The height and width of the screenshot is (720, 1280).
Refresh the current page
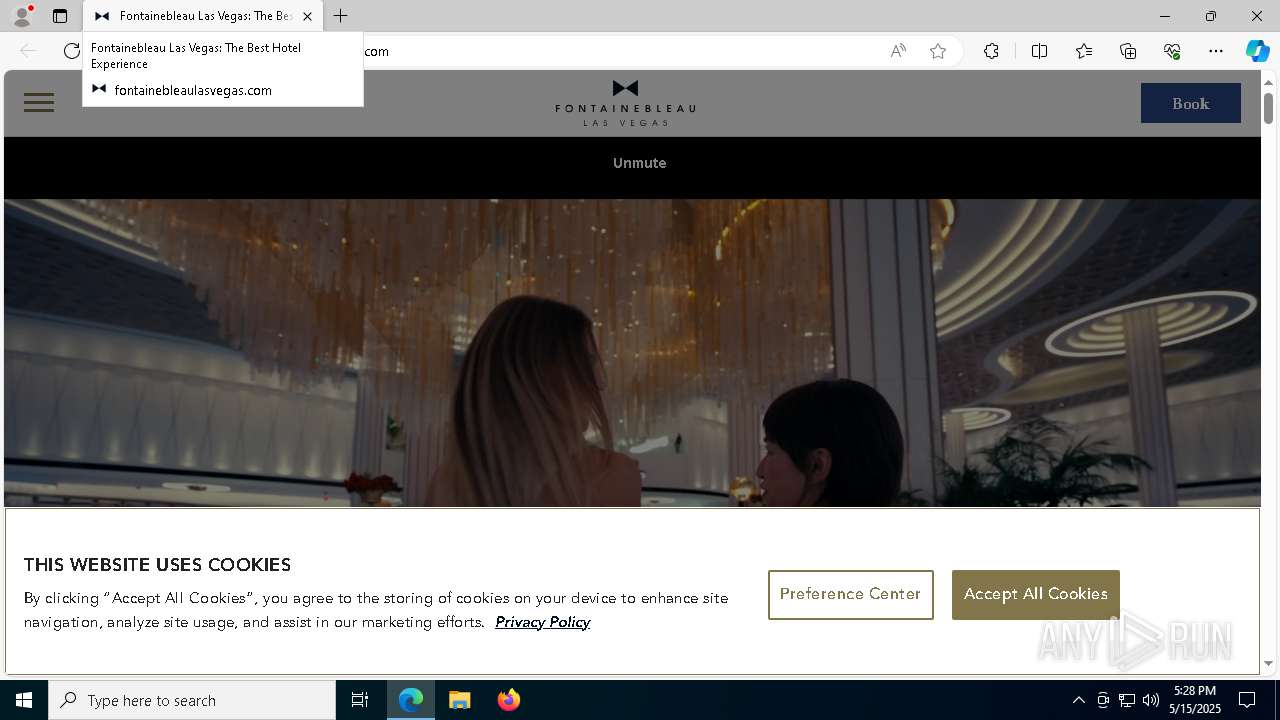click(71, 51)
